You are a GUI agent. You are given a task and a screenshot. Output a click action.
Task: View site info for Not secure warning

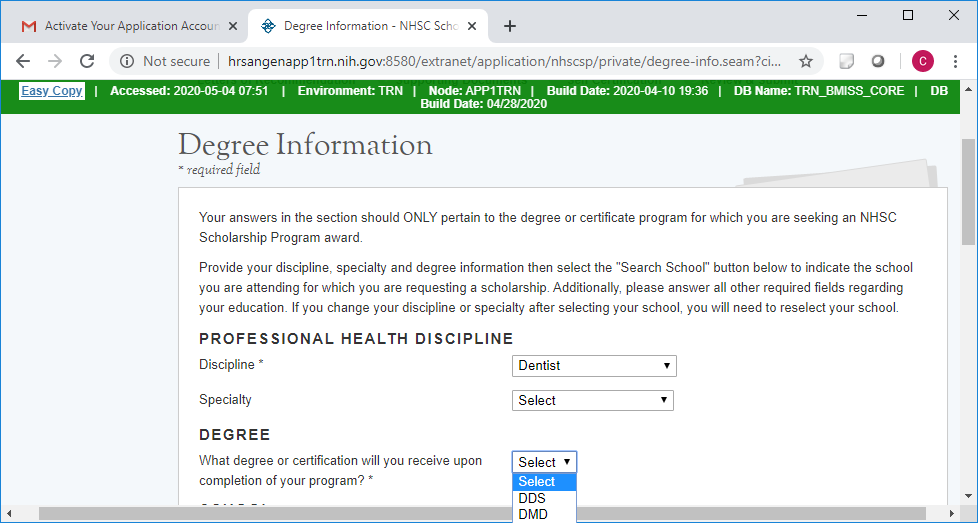pyautogui.click(x=165, y=61)
